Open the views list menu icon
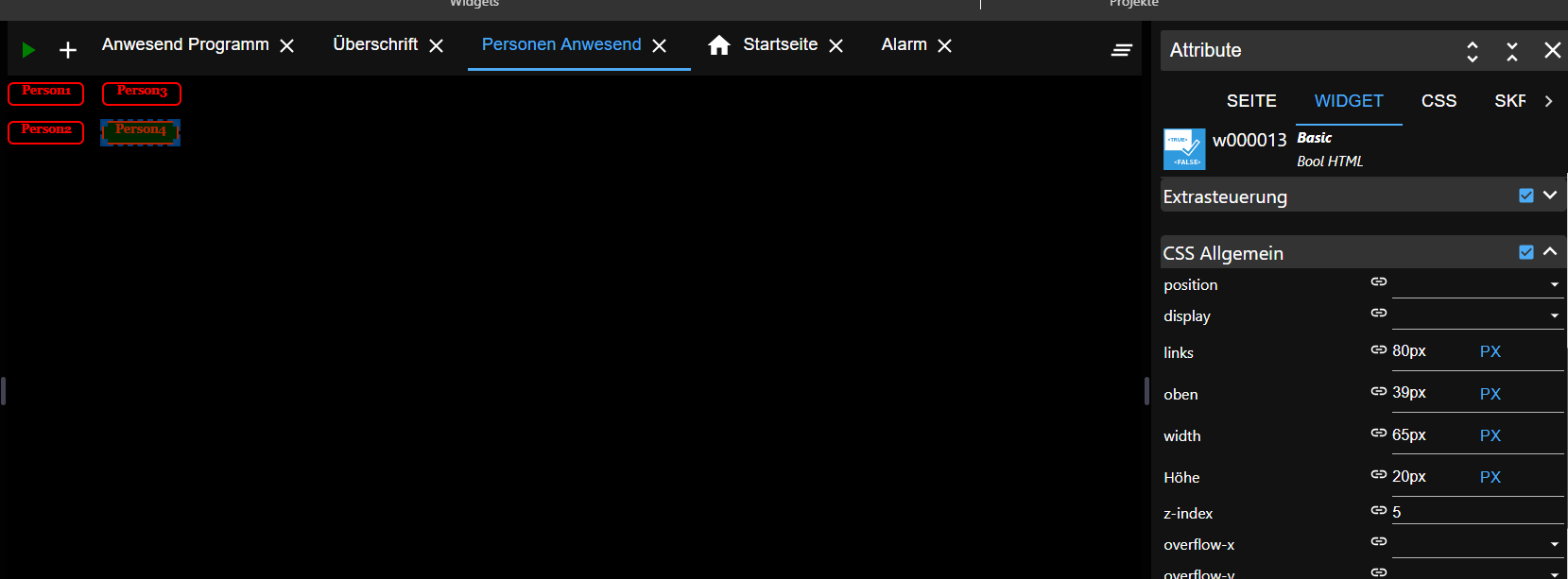The image size is (1568, 579). click(x=1122, y=50)
